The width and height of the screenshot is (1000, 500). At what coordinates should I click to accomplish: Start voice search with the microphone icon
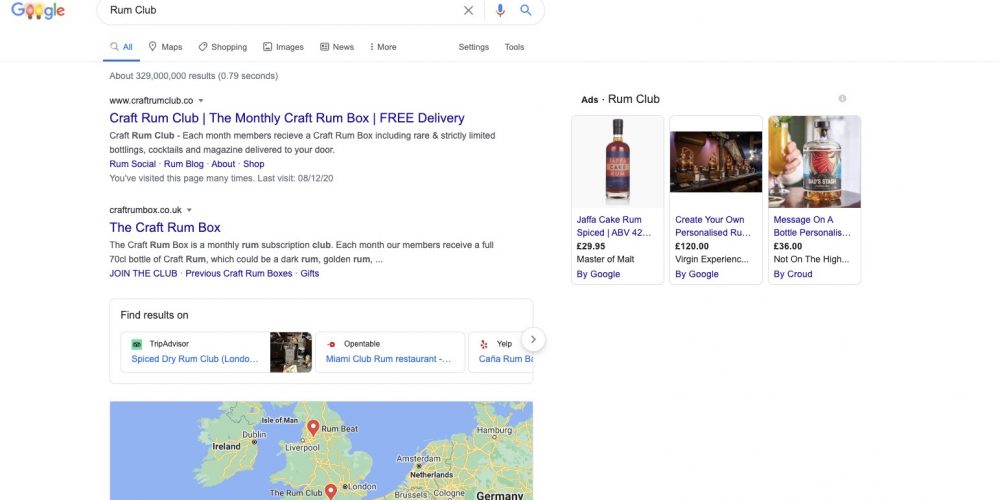pos(500,10)
